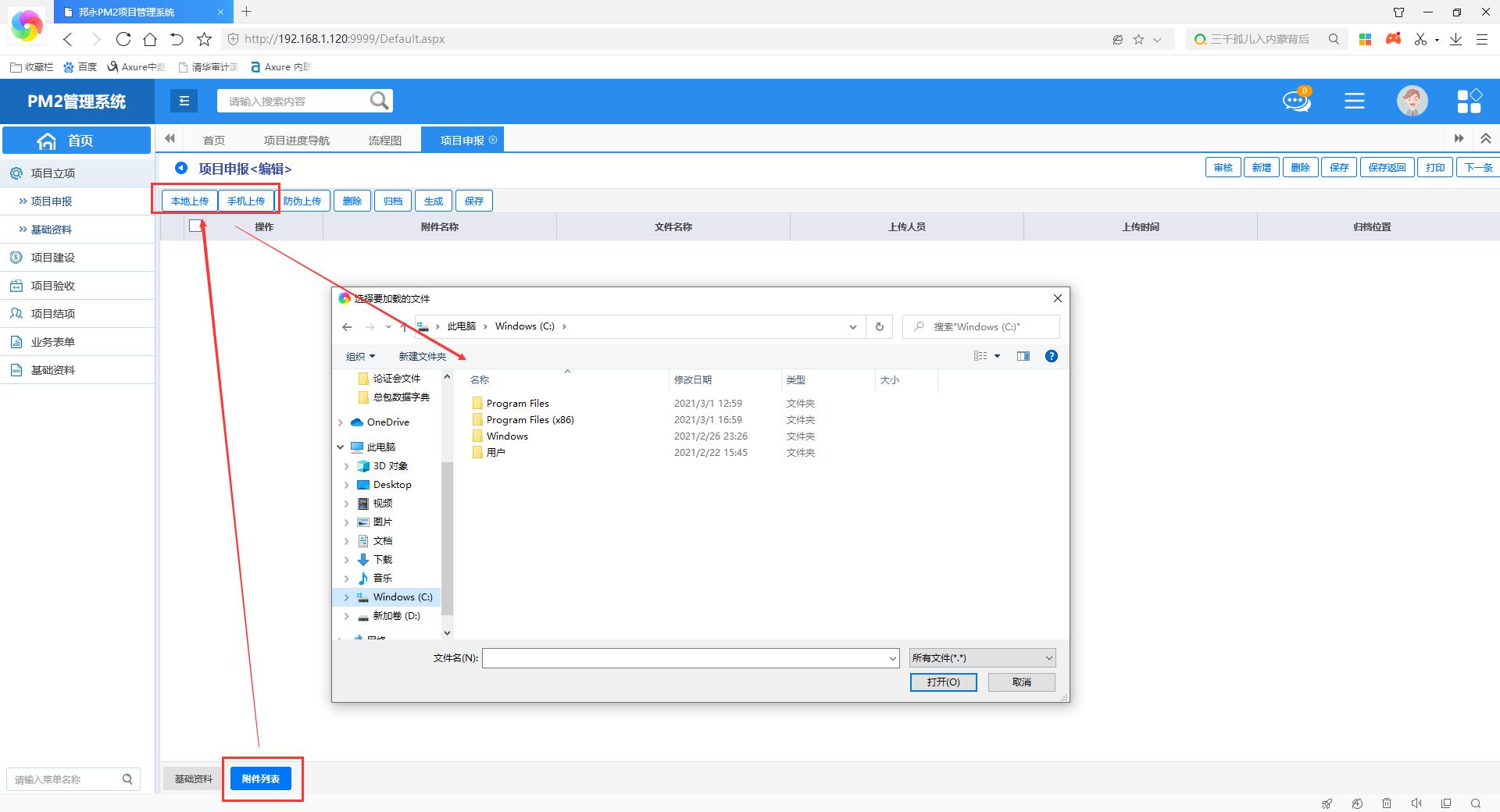Click the help question mark icon in dialog
Image resolution: width=1500 pixels, height=812 pixels.
coord(1052,356)
